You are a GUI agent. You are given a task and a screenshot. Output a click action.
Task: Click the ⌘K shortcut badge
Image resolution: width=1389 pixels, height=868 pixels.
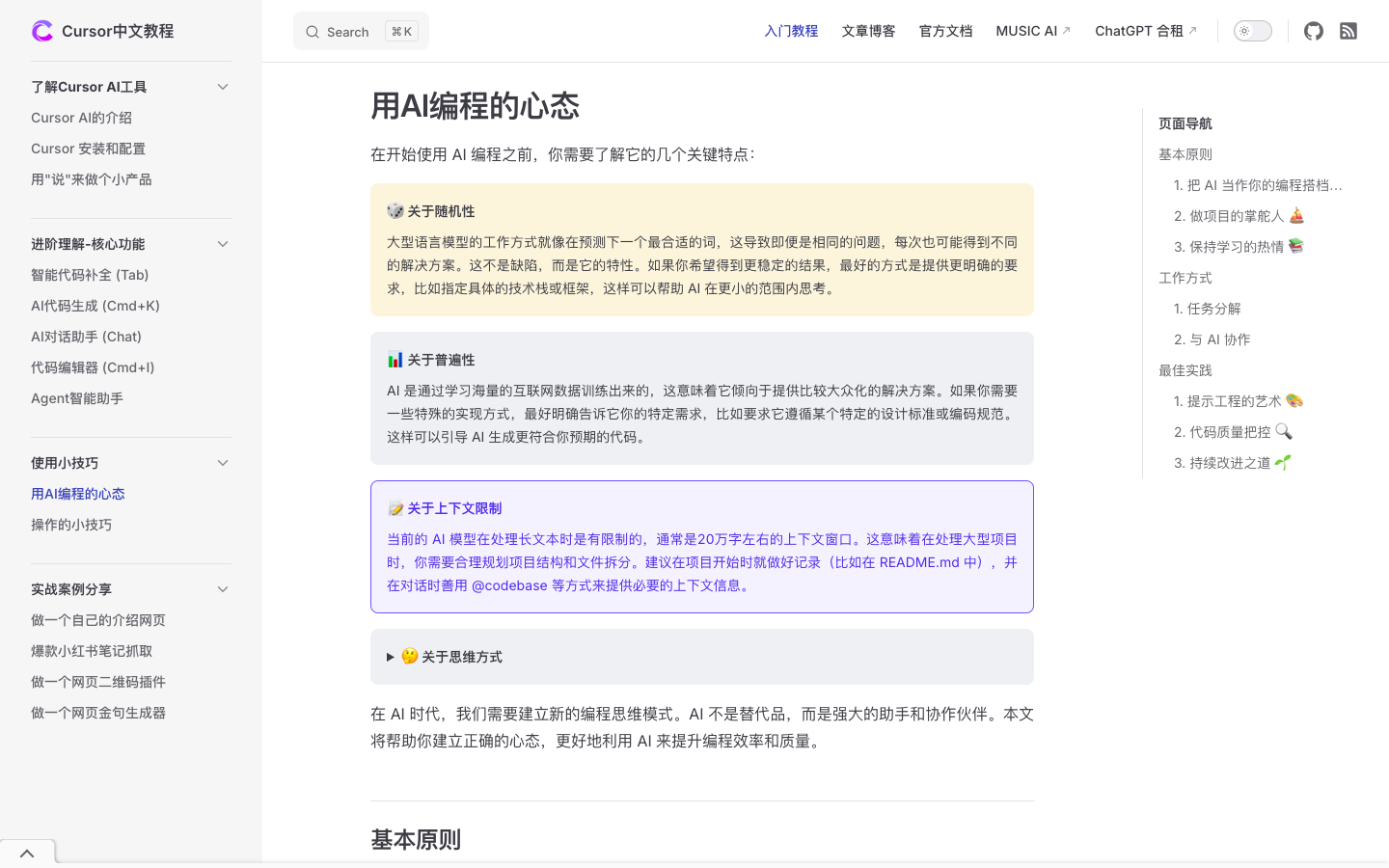click(x=401, y=32)
